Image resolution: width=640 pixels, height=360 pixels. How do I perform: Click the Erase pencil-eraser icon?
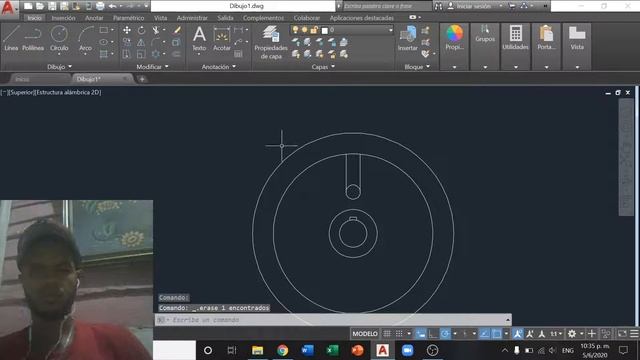coord(177,30)
